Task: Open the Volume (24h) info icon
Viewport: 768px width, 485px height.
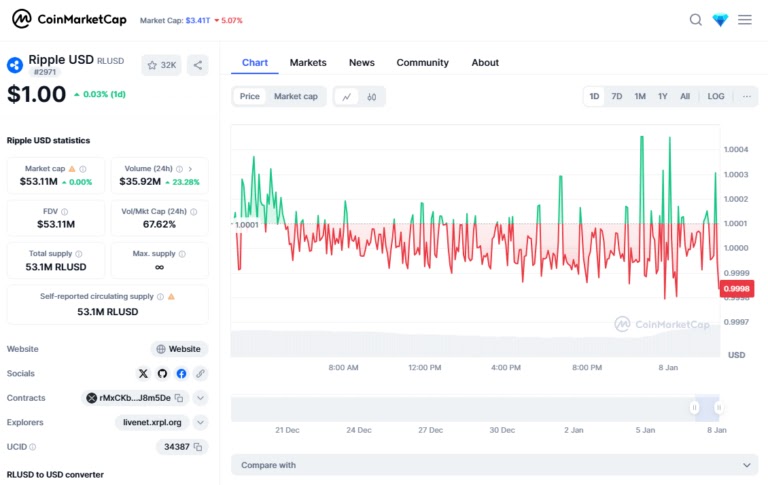Action: pyautogui.click(x=179, y=169)
